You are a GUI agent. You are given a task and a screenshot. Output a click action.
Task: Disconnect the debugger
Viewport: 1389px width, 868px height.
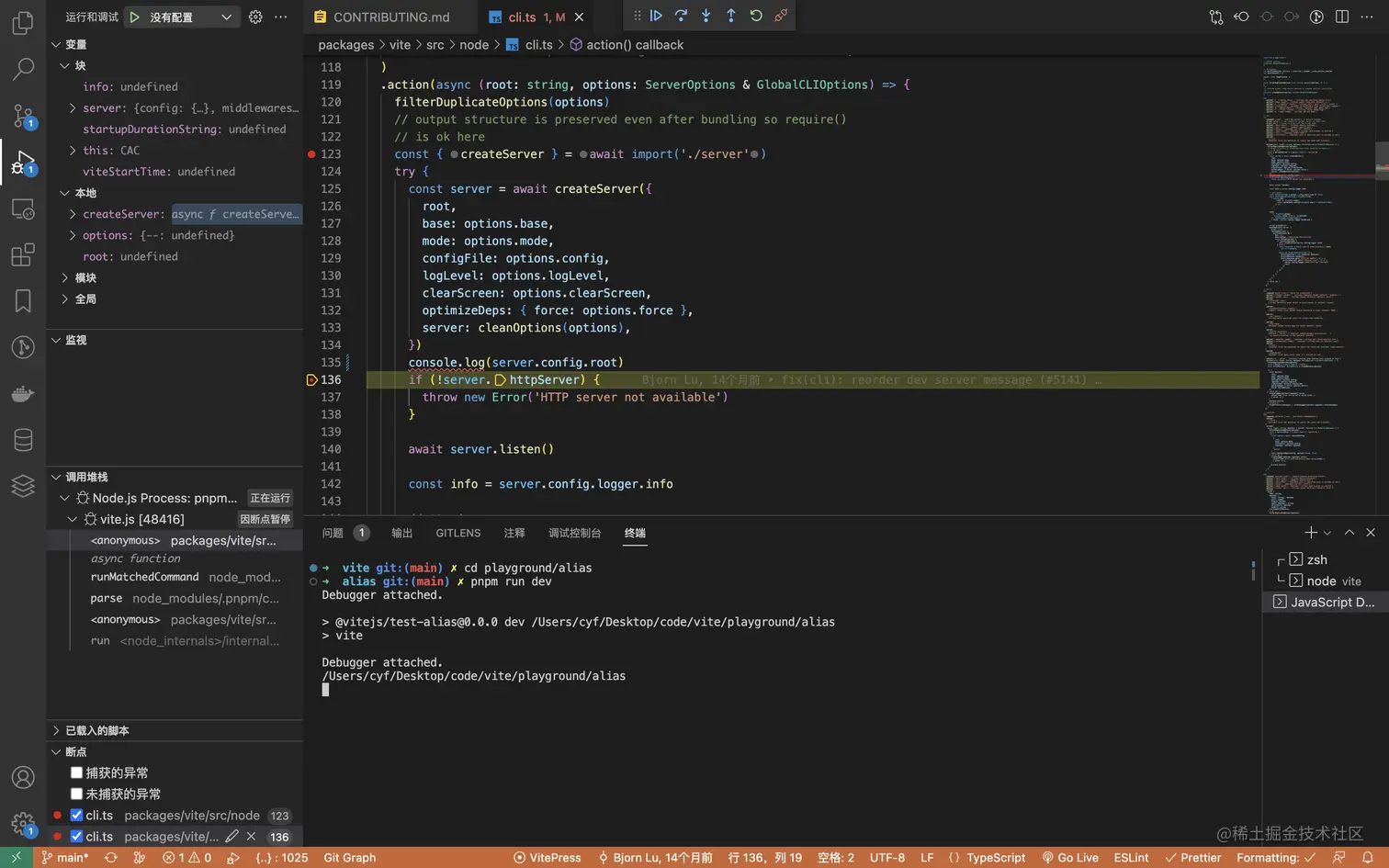781,16
